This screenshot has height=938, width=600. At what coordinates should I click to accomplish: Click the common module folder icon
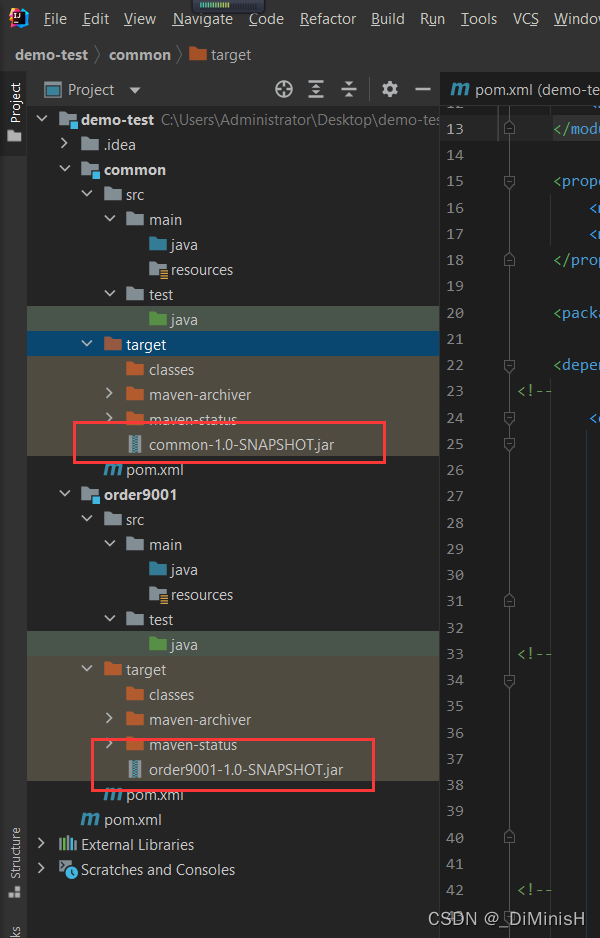(90, 170)
